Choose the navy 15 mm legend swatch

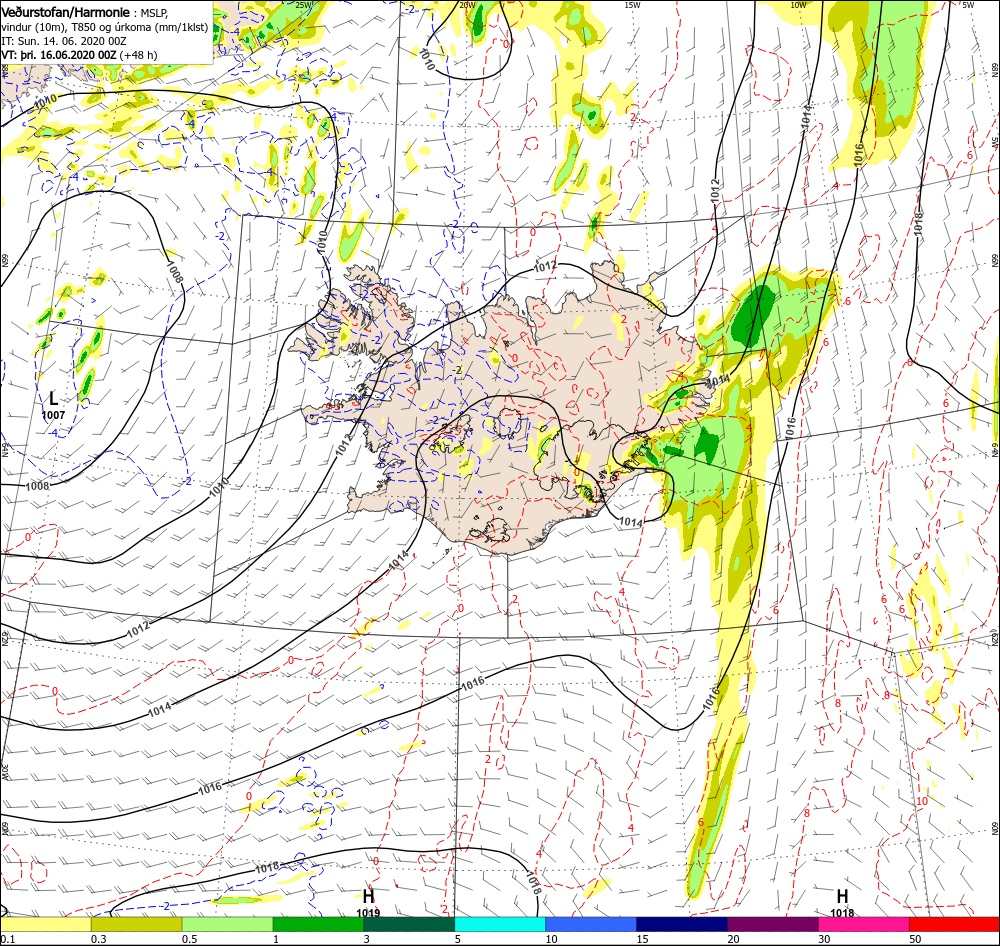coord(682,924)
